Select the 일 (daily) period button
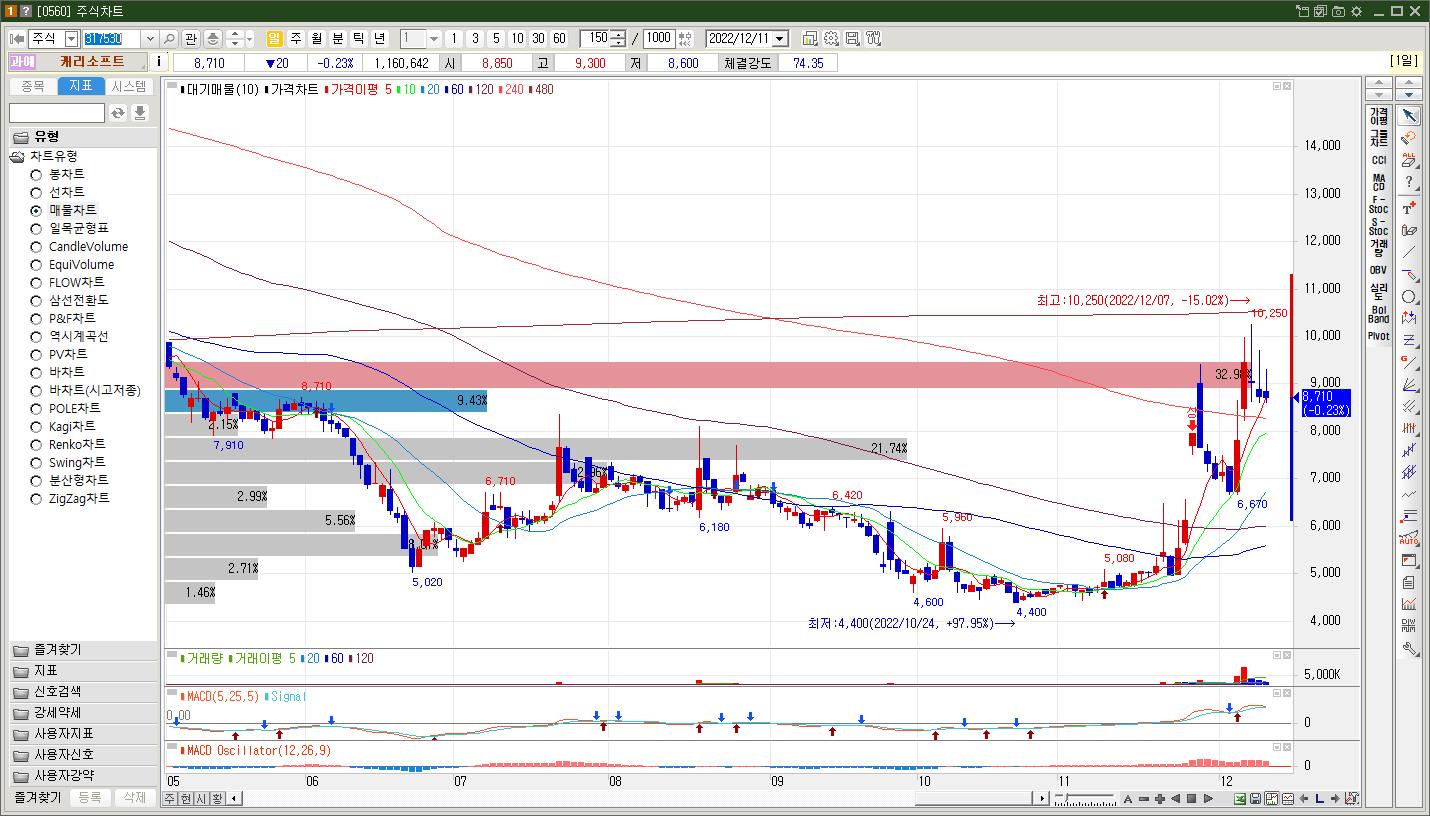The height and width of the screenshot is (816, 1430). point(274,38)
